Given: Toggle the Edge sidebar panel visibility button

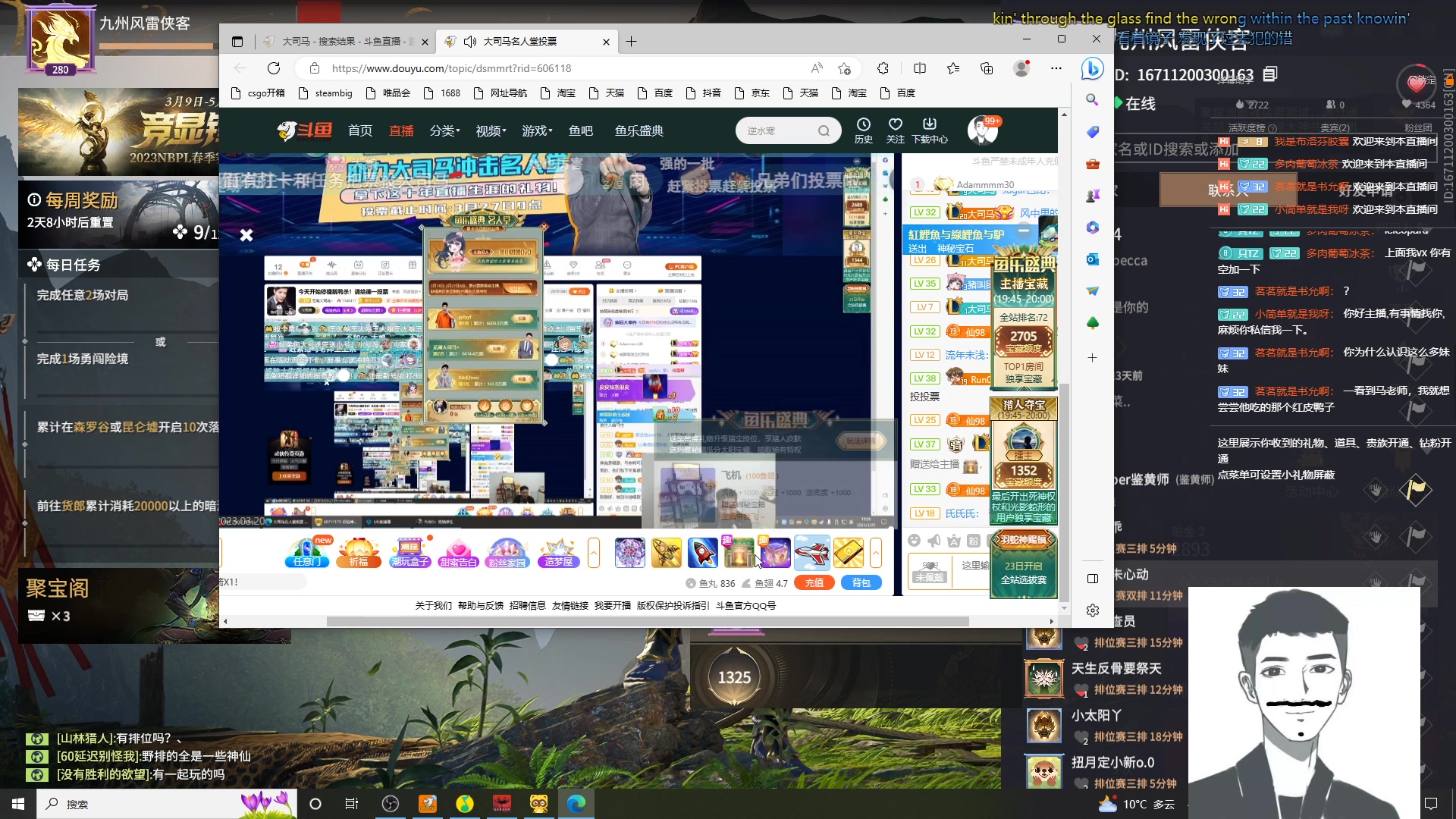Looking at the screenshot, I should (1092, 579).
